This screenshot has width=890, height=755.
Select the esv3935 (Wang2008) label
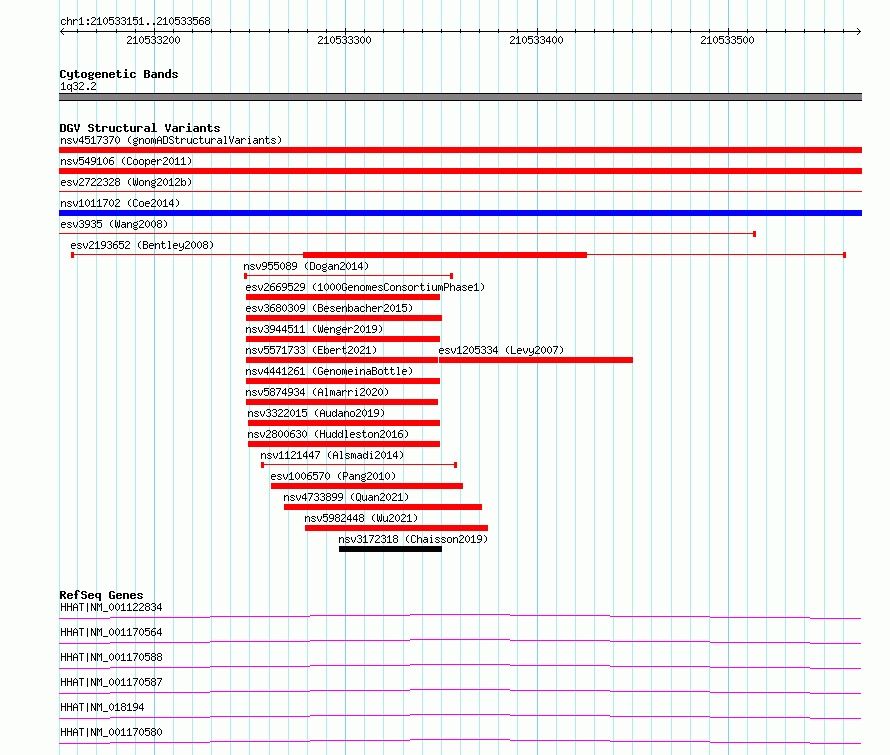[114, 224]
